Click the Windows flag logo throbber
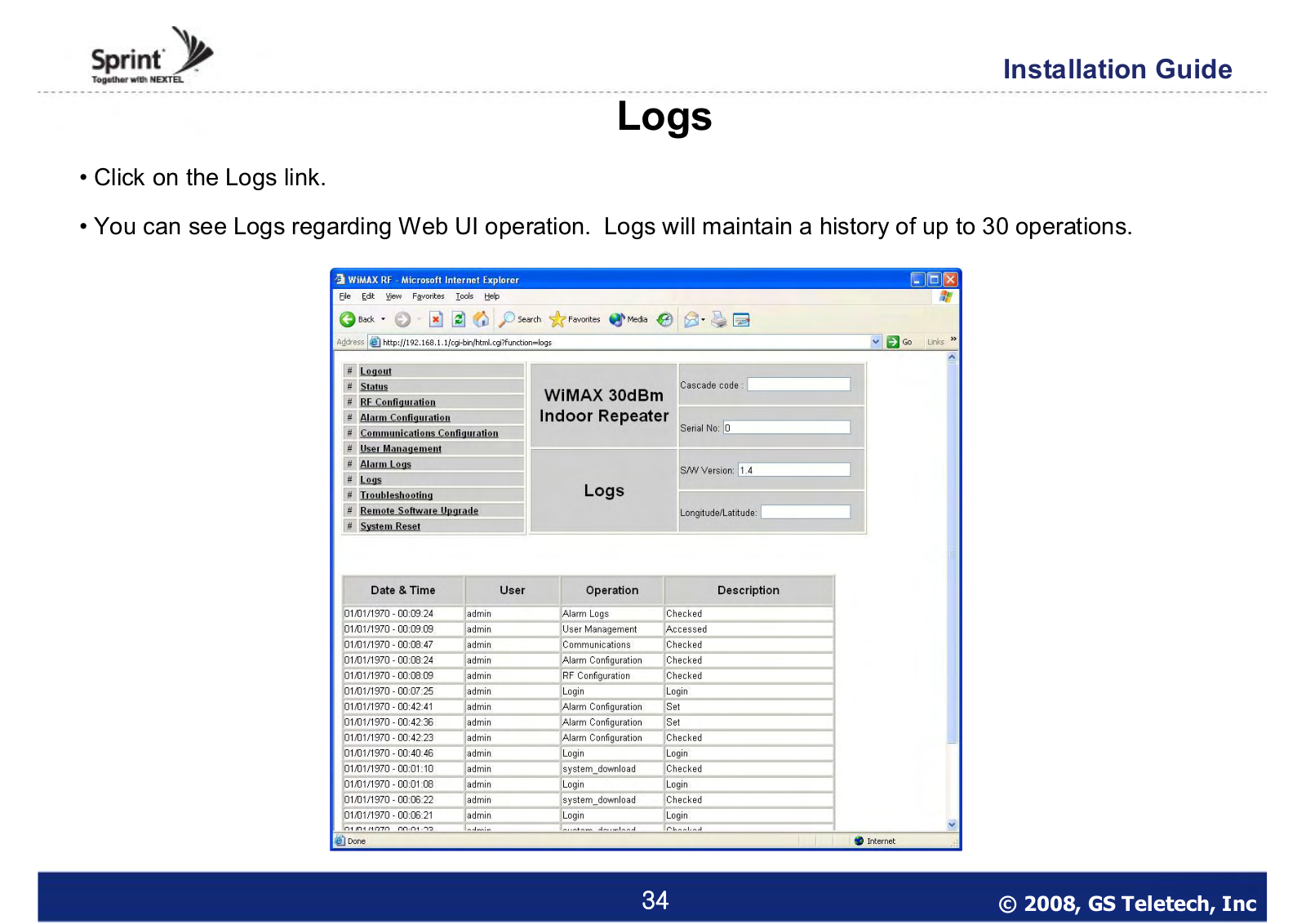This screenshot has height=924, width=1306. coord(946,296)
